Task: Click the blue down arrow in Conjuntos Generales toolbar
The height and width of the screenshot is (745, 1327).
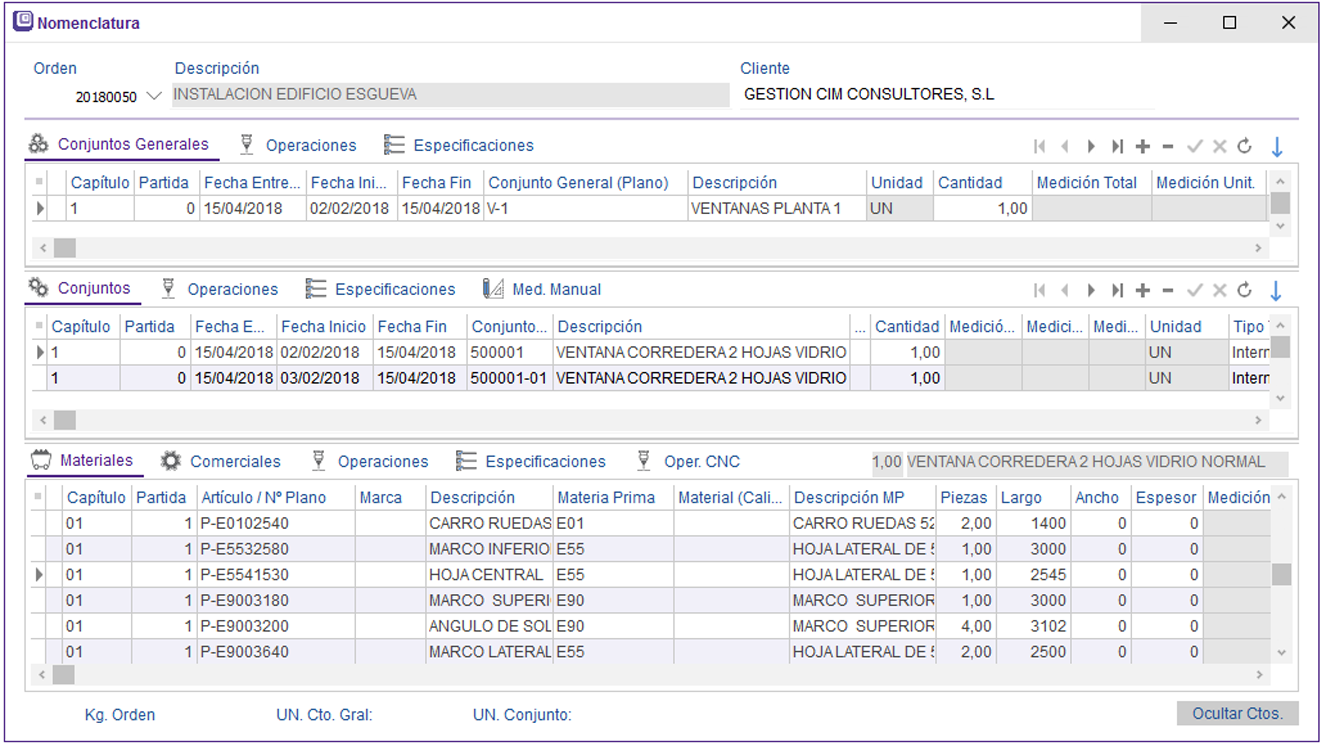Action: pyautogui.click(x=1277, y=147)
